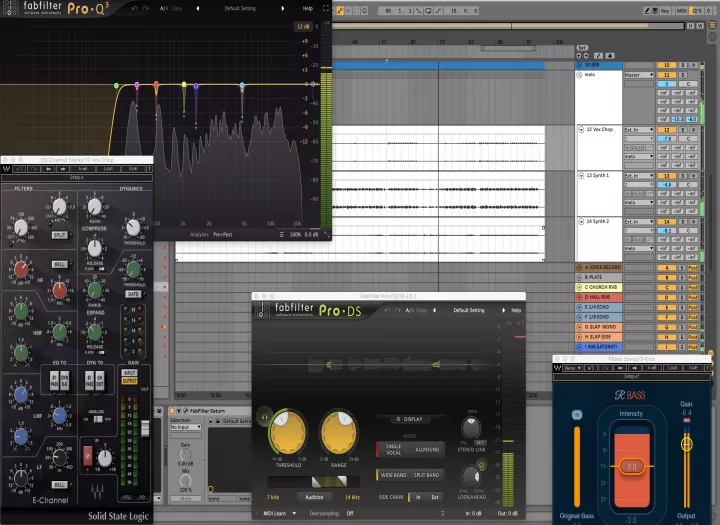The width and height of the screenshot is (720, 525).
Task: Click SSL E-Channel output fader
Action: 145,428
